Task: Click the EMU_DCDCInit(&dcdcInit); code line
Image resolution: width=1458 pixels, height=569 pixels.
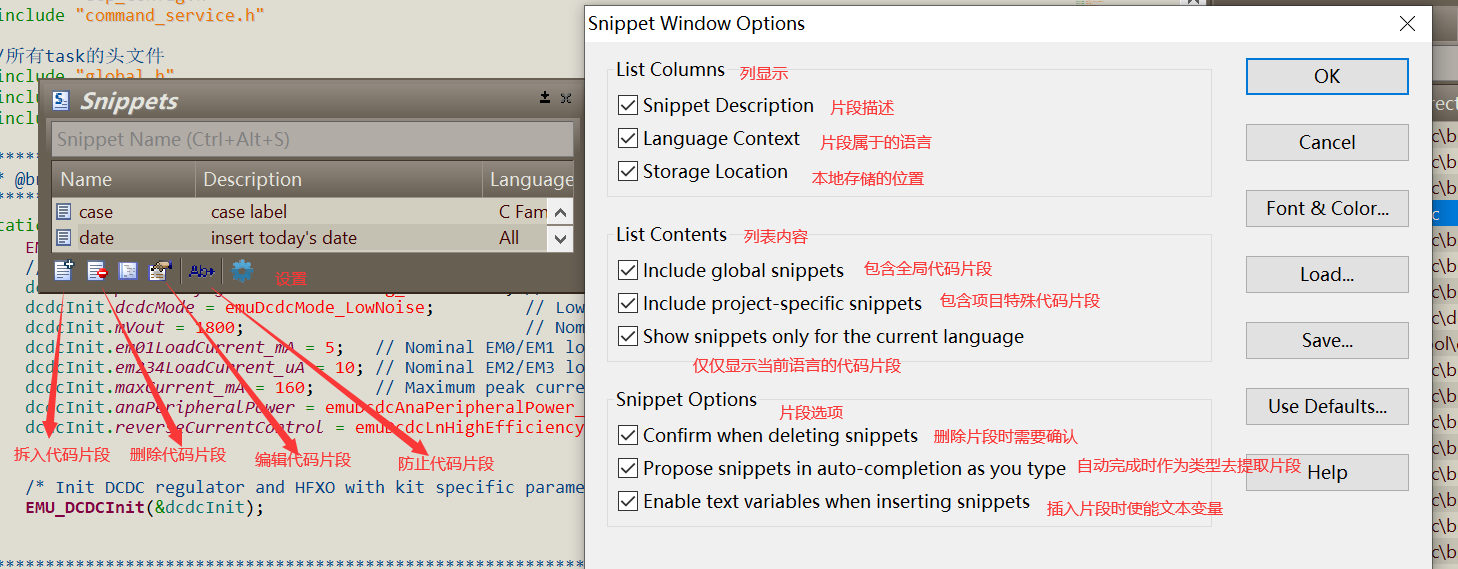Action: tap(144, 507)
